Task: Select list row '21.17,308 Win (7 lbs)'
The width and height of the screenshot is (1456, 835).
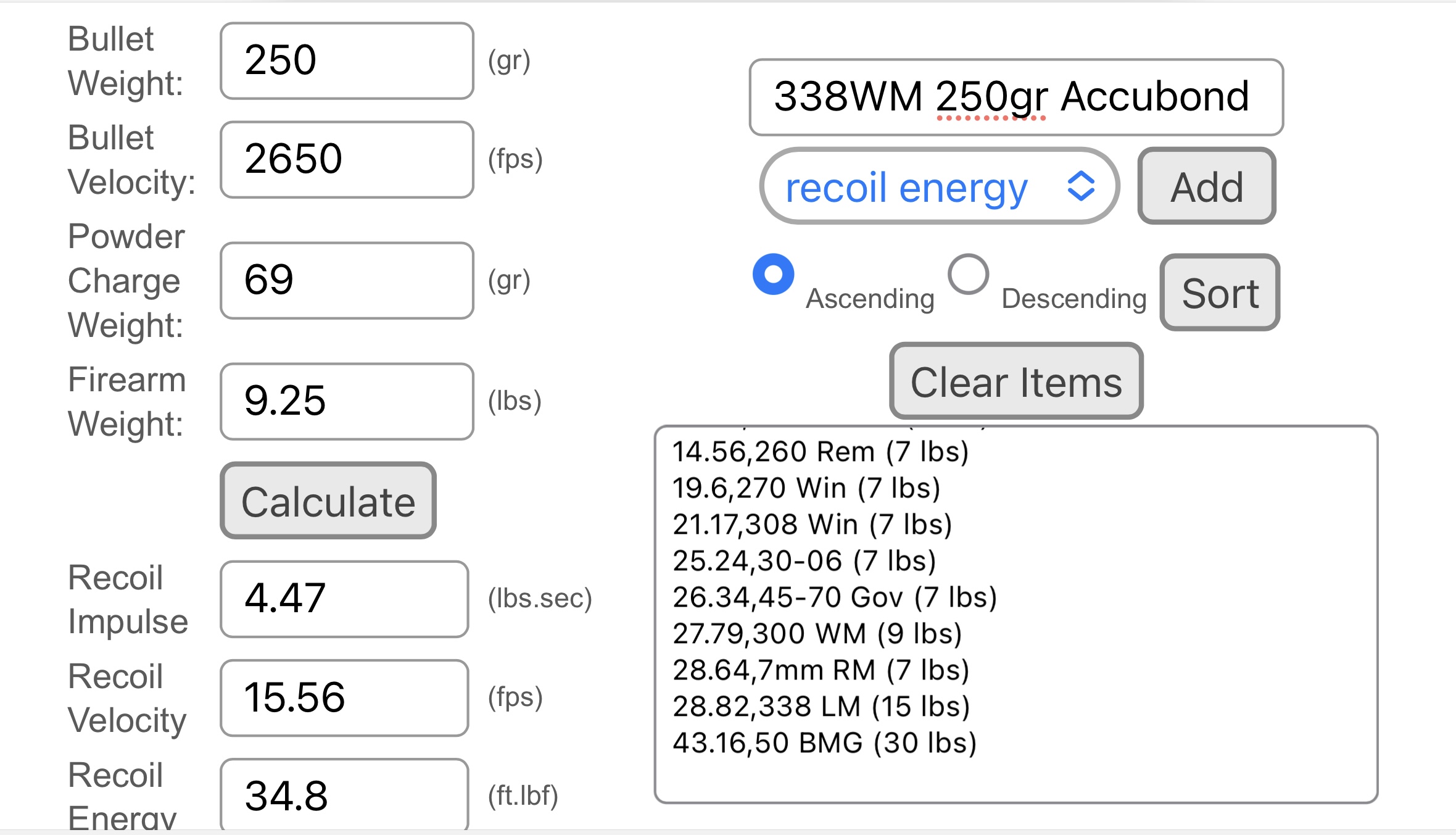Action: click(x=813, y=525)
